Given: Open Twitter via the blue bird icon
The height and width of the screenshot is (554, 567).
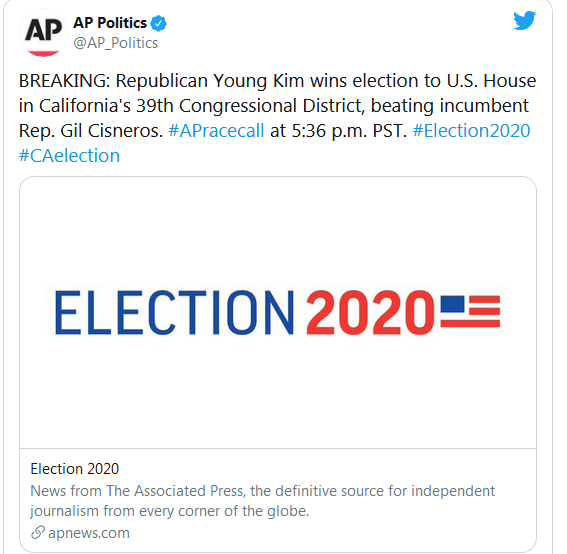Looking at the screenshot, I should 524,21.
